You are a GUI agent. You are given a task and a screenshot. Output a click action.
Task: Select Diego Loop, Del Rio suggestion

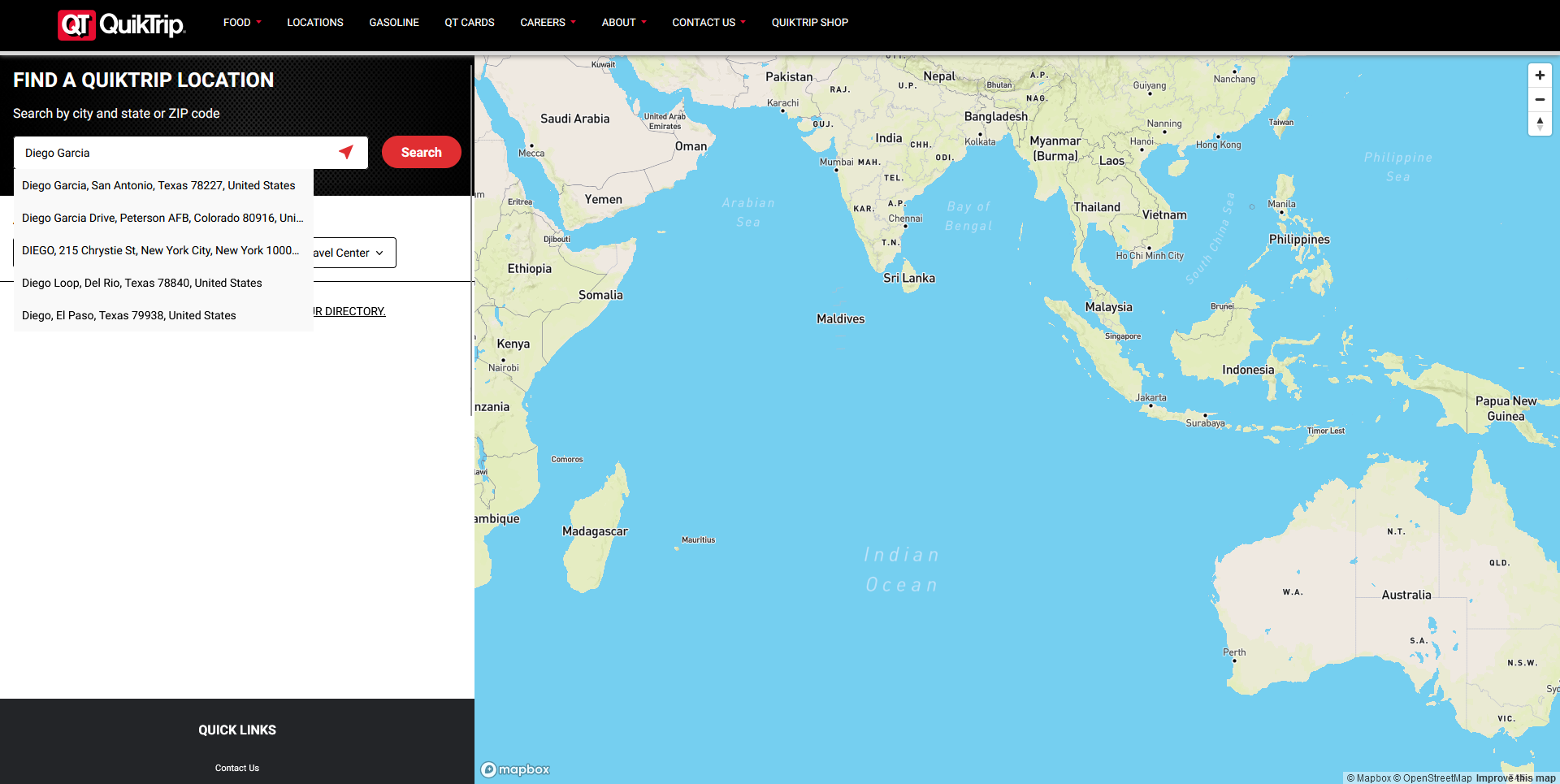pyautogui.click(x=163, y=283)
